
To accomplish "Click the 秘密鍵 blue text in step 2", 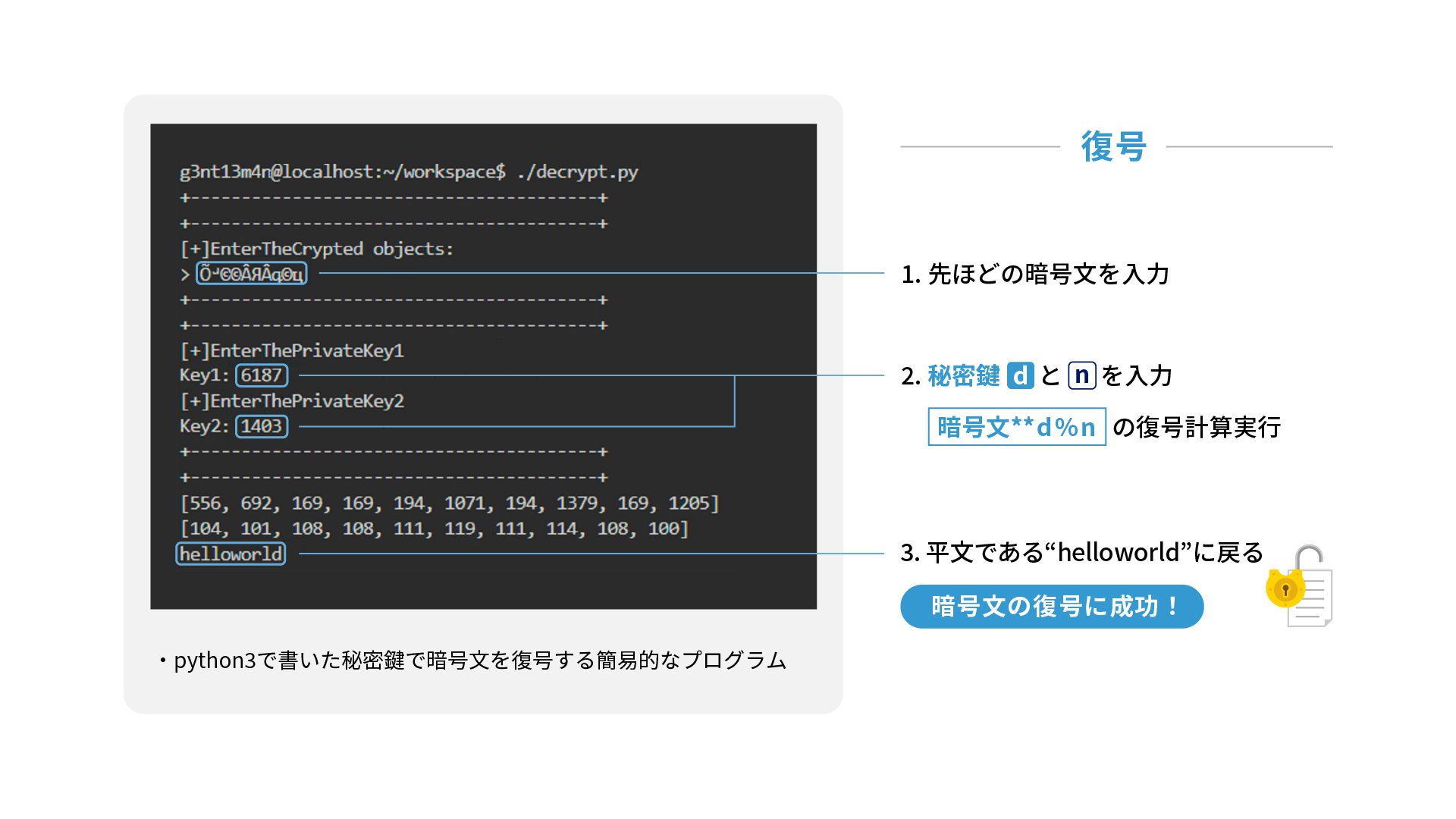I will coord(964,375).
